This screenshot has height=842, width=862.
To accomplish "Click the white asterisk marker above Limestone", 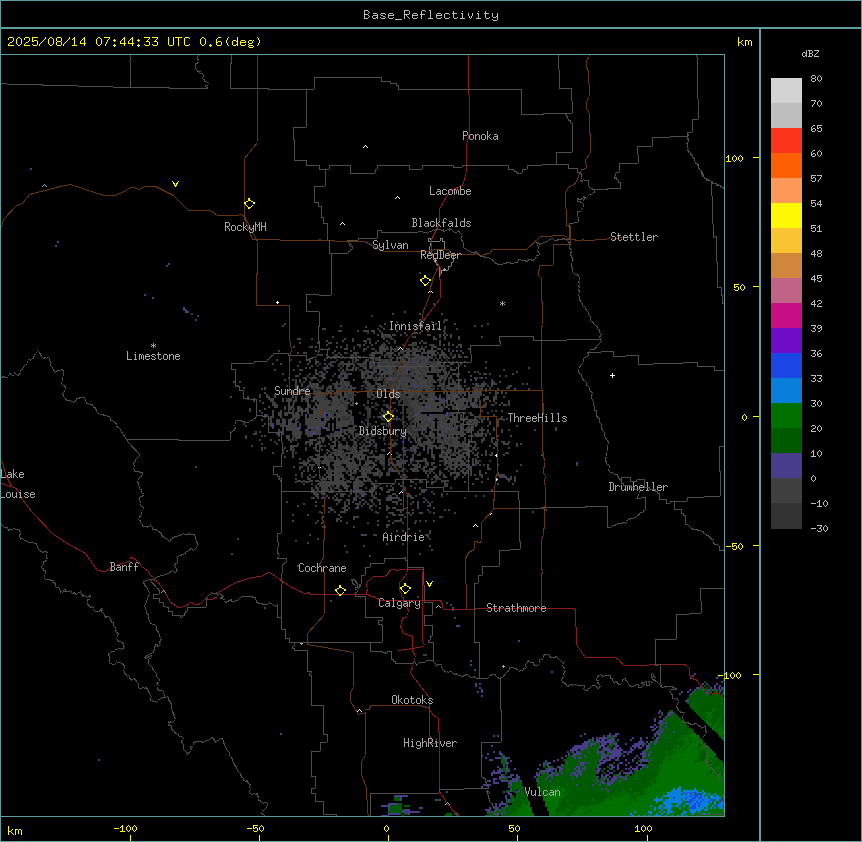I will click(153, 345).
